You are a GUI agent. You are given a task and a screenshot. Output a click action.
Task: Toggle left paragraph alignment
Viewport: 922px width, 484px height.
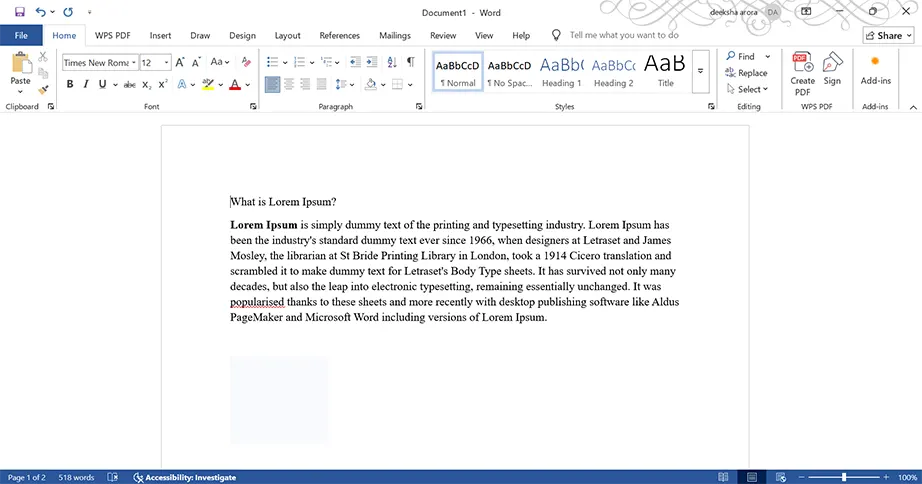[272, 85]
